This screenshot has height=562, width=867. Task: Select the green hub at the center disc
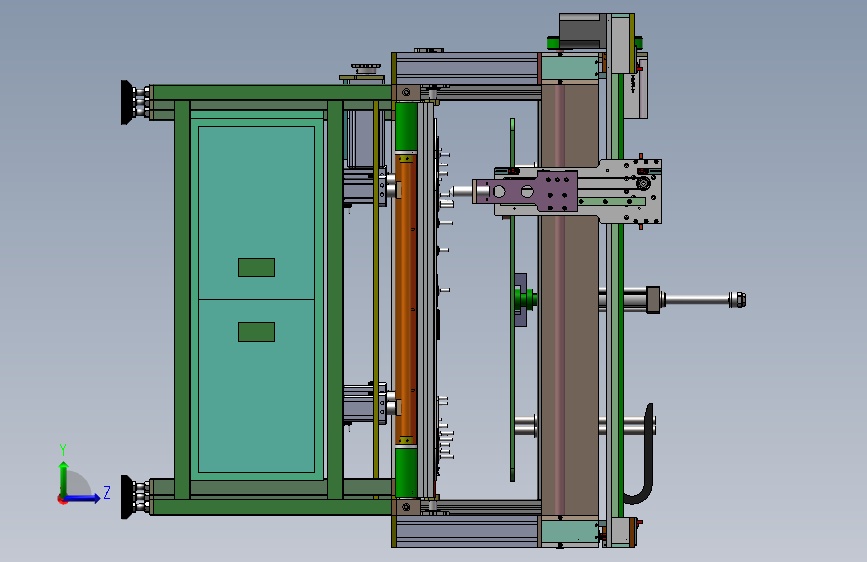(x=526, y=299)
